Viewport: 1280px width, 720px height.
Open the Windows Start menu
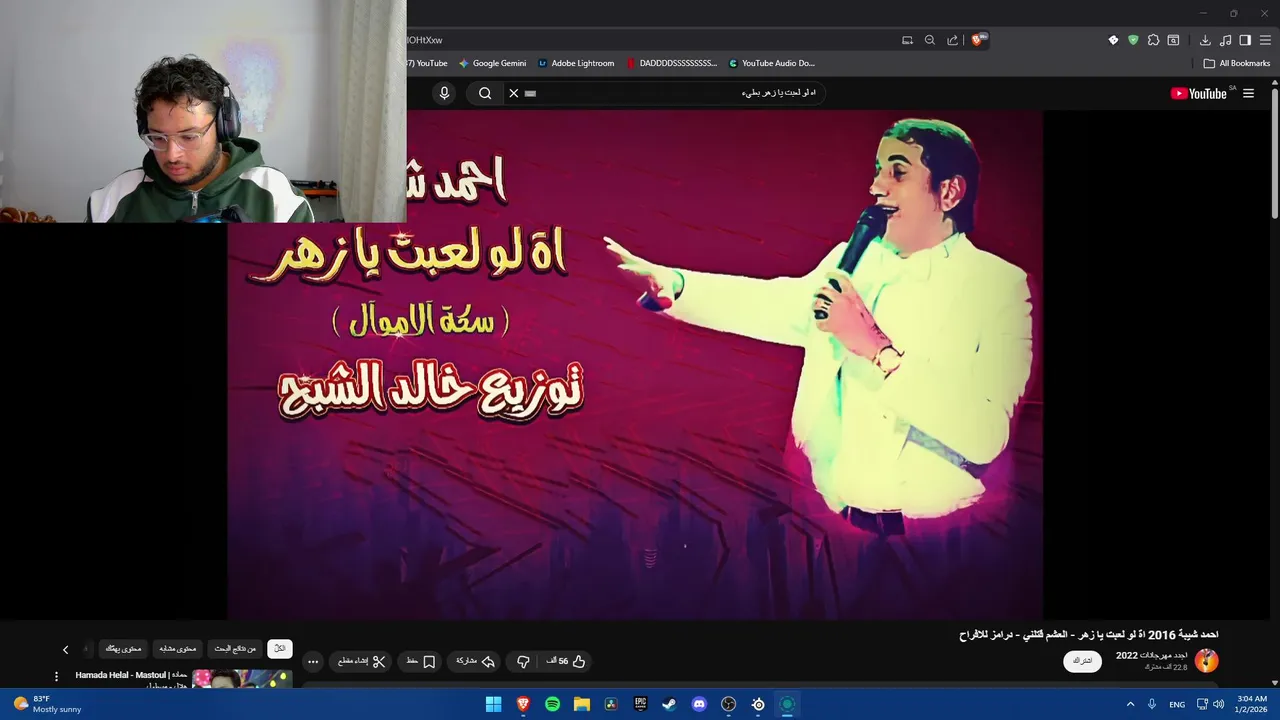coord(493,704)
